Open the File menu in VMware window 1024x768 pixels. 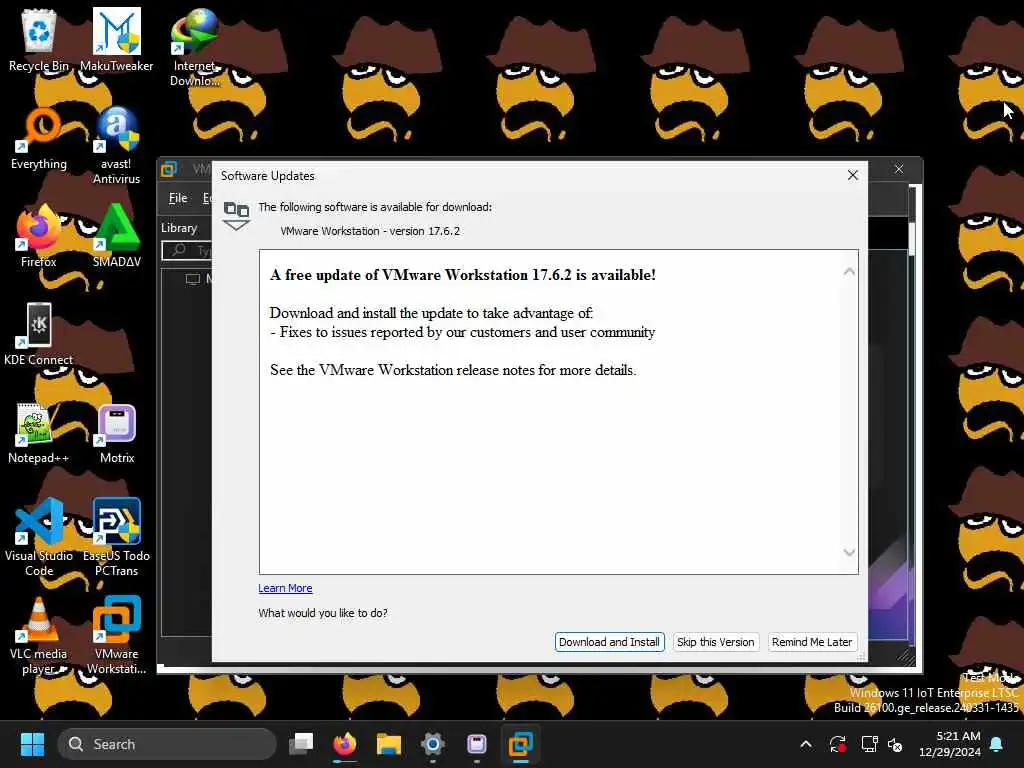178,198
